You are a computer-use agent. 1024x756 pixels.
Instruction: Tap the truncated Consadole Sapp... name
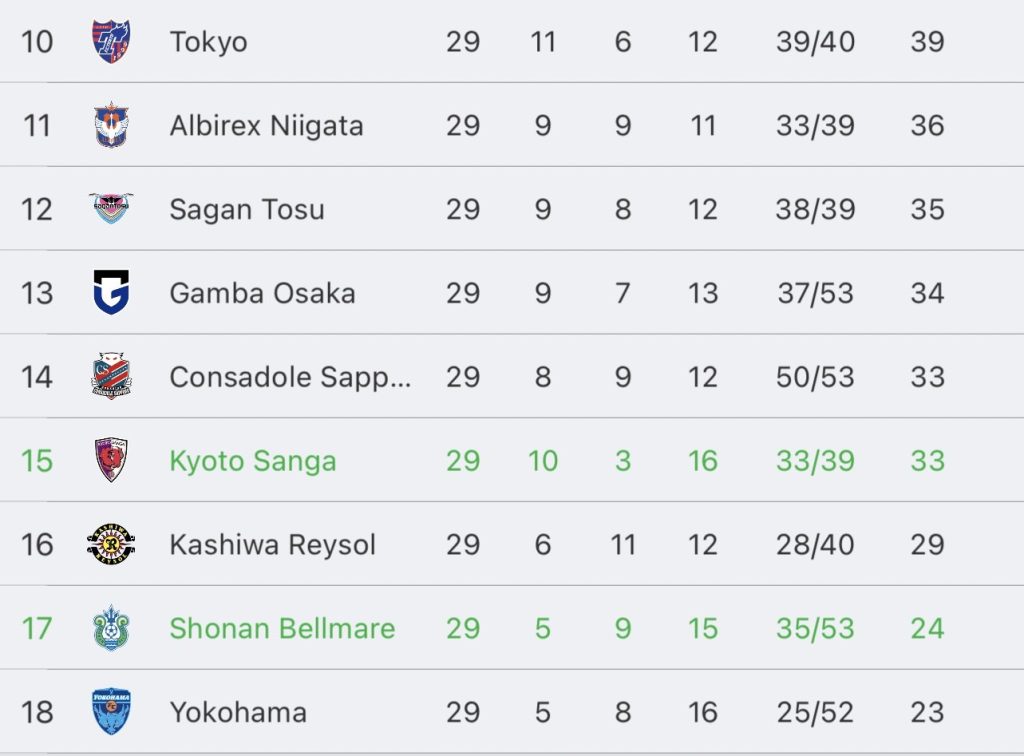click(x=290, y=377)
